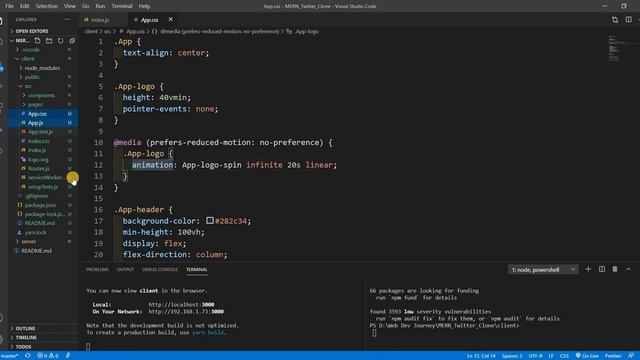640x360 pixels.
Task: Click the network URL http://192.168.1.73:3000
Action: [x=186, y=311]
